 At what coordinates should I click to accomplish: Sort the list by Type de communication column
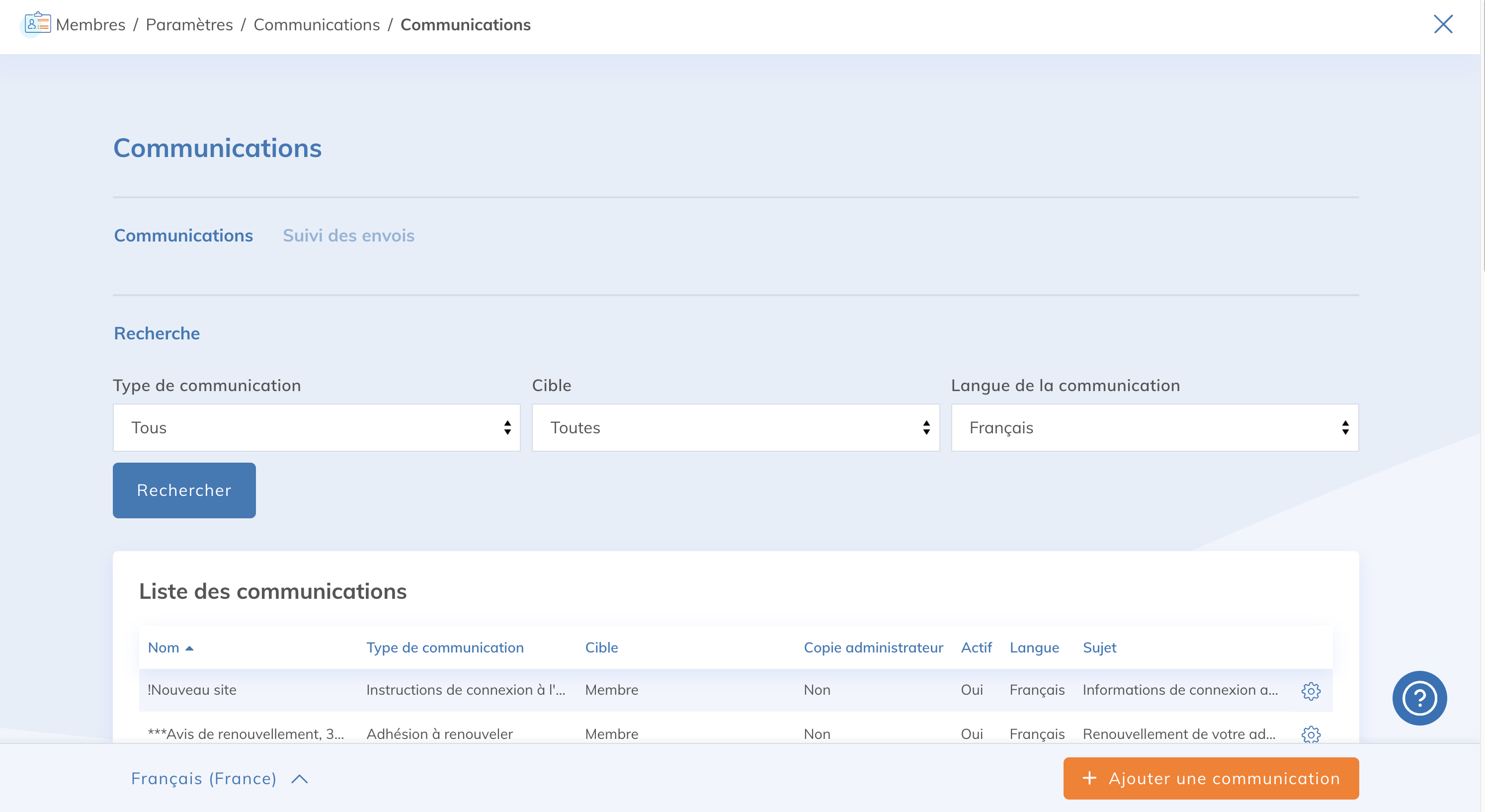coord(444,648)
